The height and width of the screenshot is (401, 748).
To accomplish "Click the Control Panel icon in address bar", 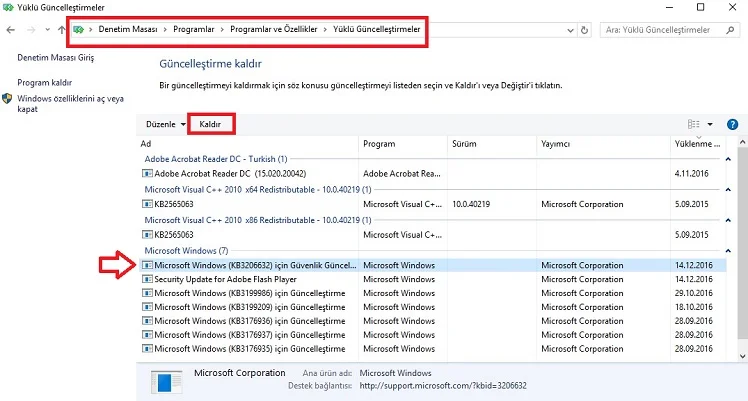I will [x=79, y=30].
